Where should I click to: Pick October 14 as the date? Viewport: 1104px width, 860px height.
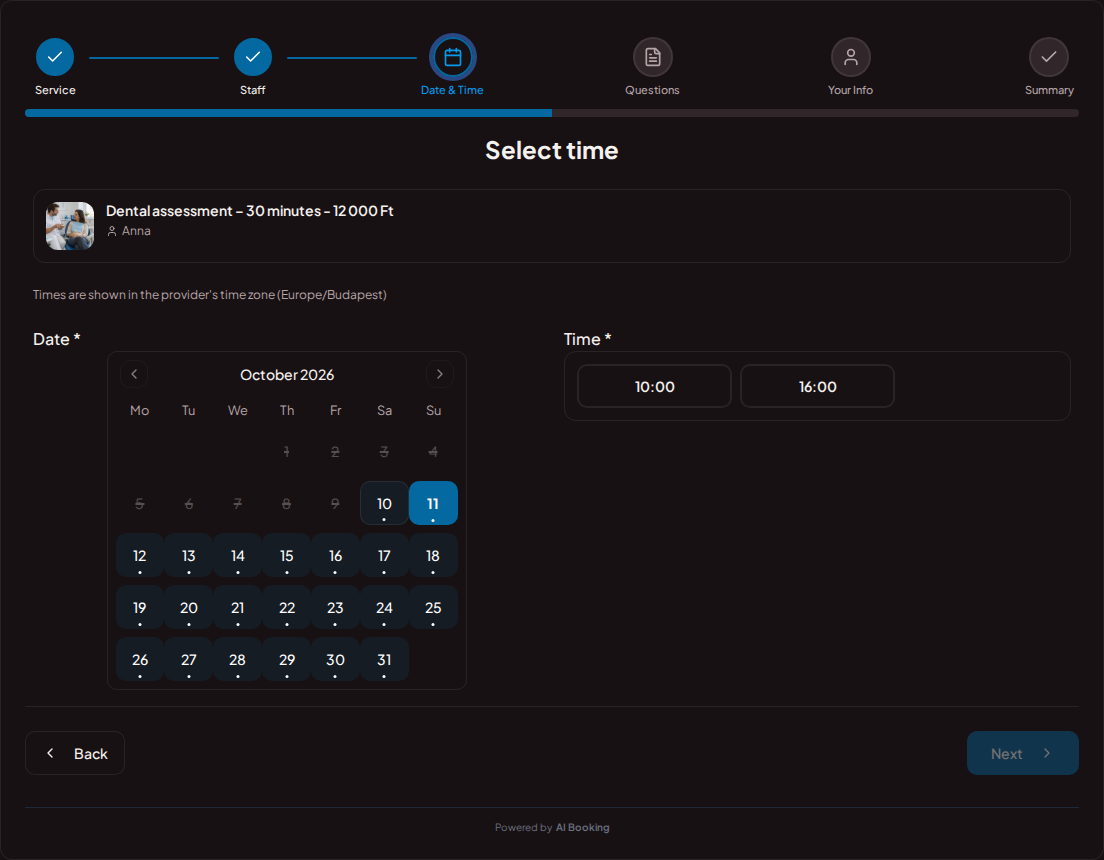tap(237, 555)
